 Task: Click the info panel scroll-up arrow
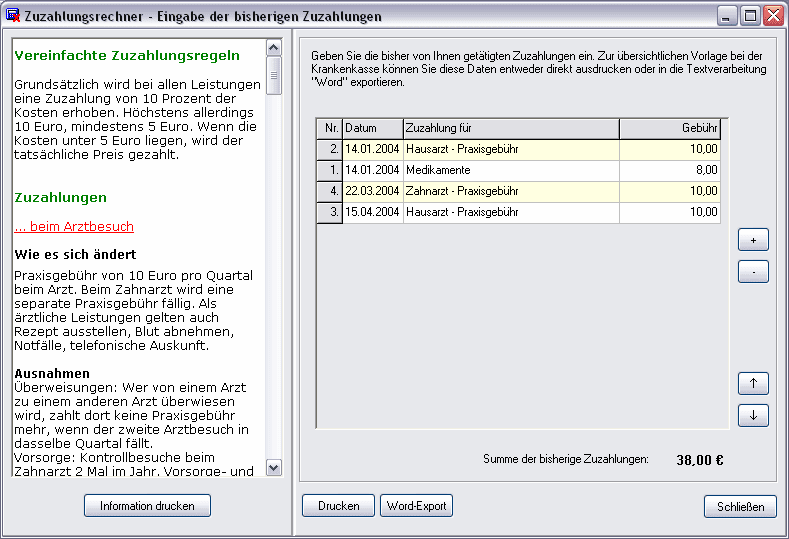pos(274,48)
